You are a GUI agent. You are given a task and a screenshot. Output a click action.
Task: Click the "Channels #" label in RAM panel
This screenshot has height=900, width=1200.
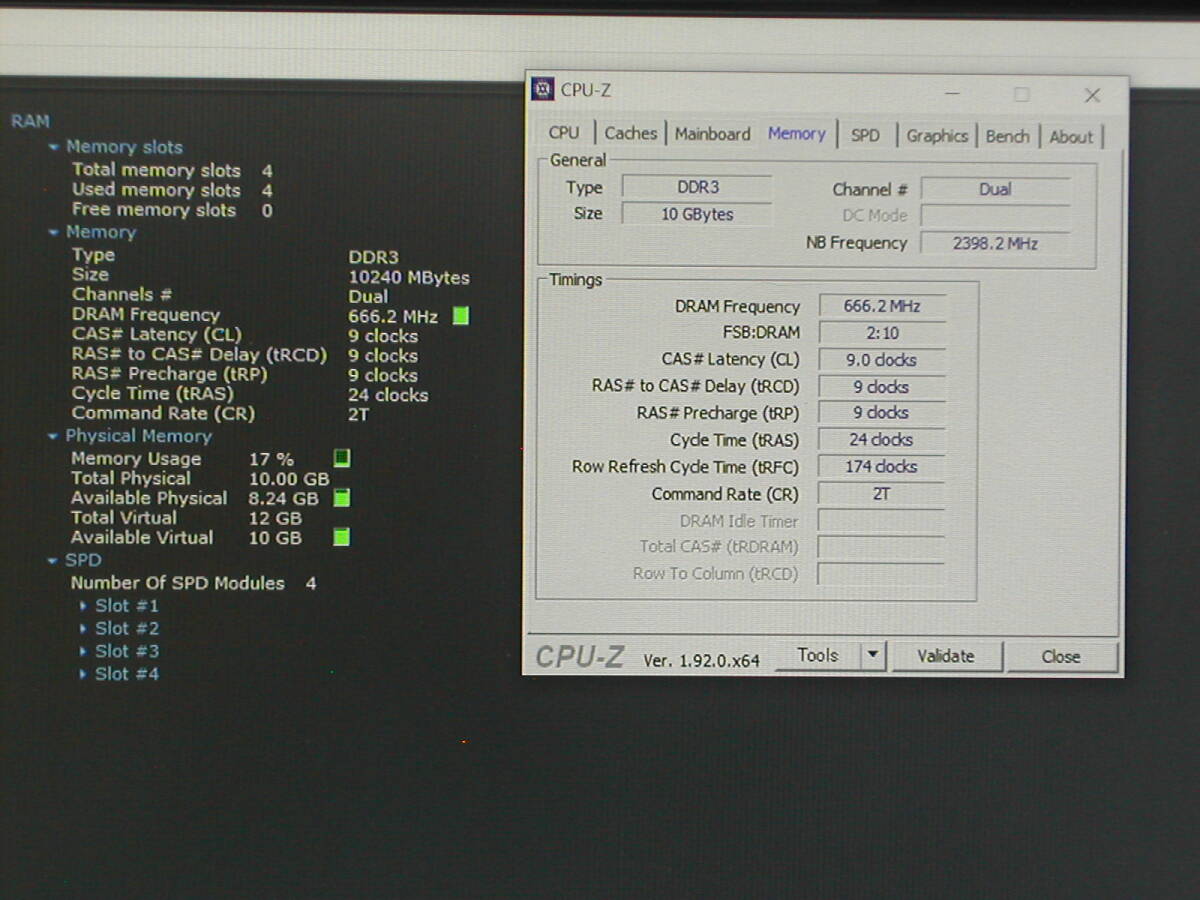coord(122,294)
